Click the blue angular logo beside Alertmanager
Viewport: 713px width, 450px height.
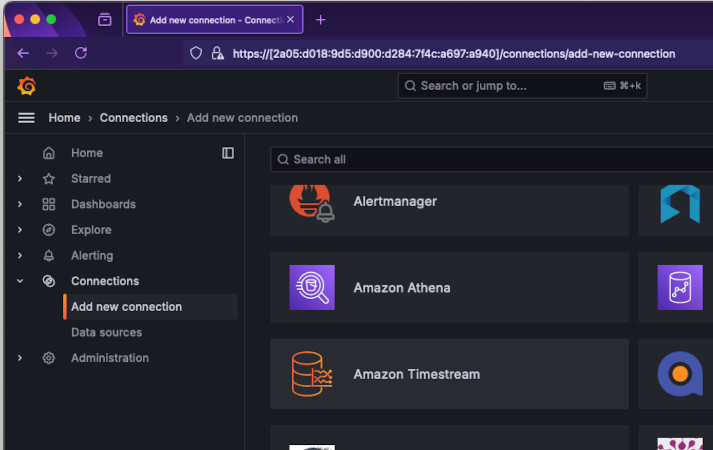tap(680, 204)
